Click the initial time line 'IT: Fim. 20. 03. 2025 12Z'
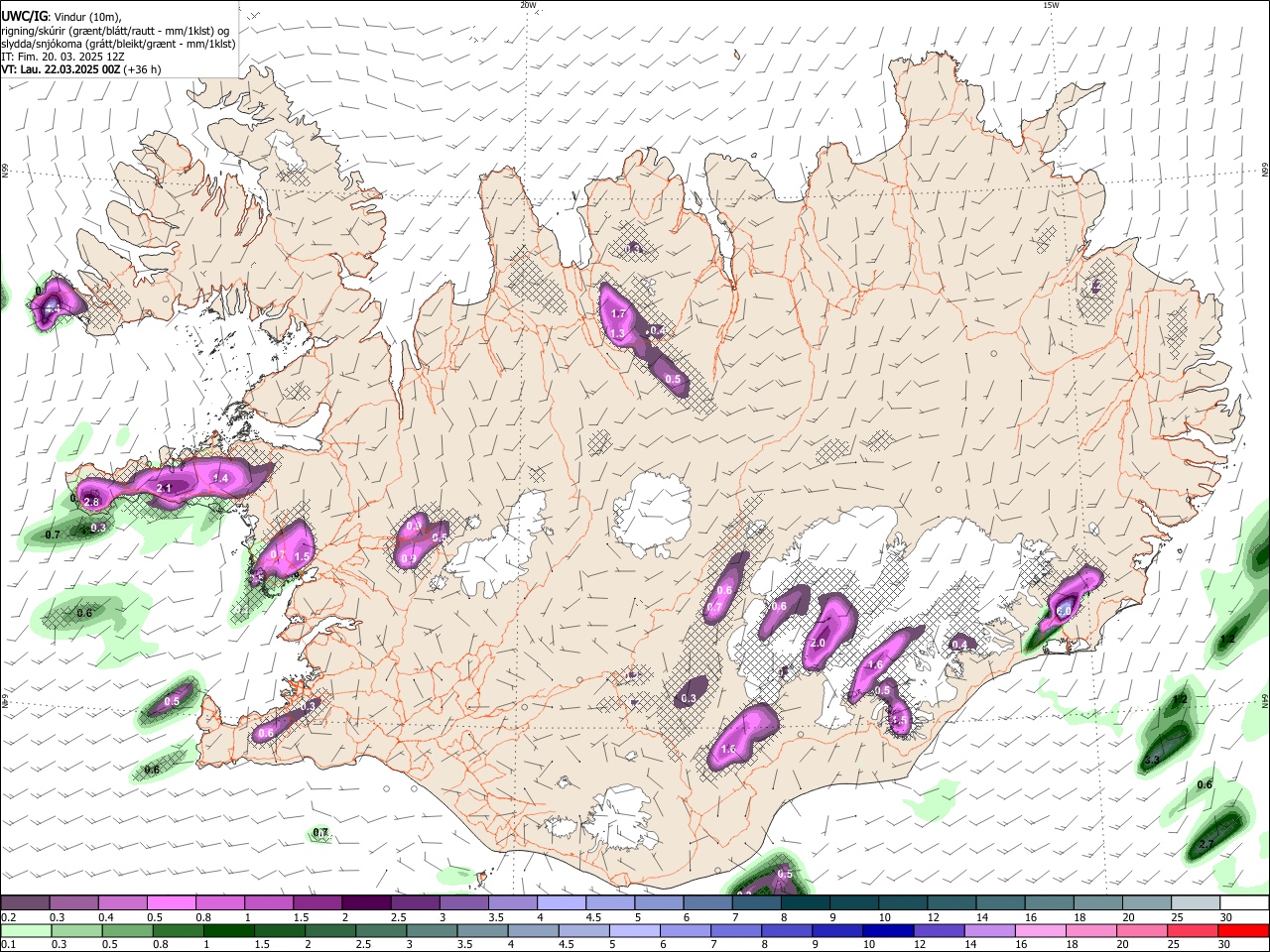This screenshot has width=1270, height=952. pos(63,57)
